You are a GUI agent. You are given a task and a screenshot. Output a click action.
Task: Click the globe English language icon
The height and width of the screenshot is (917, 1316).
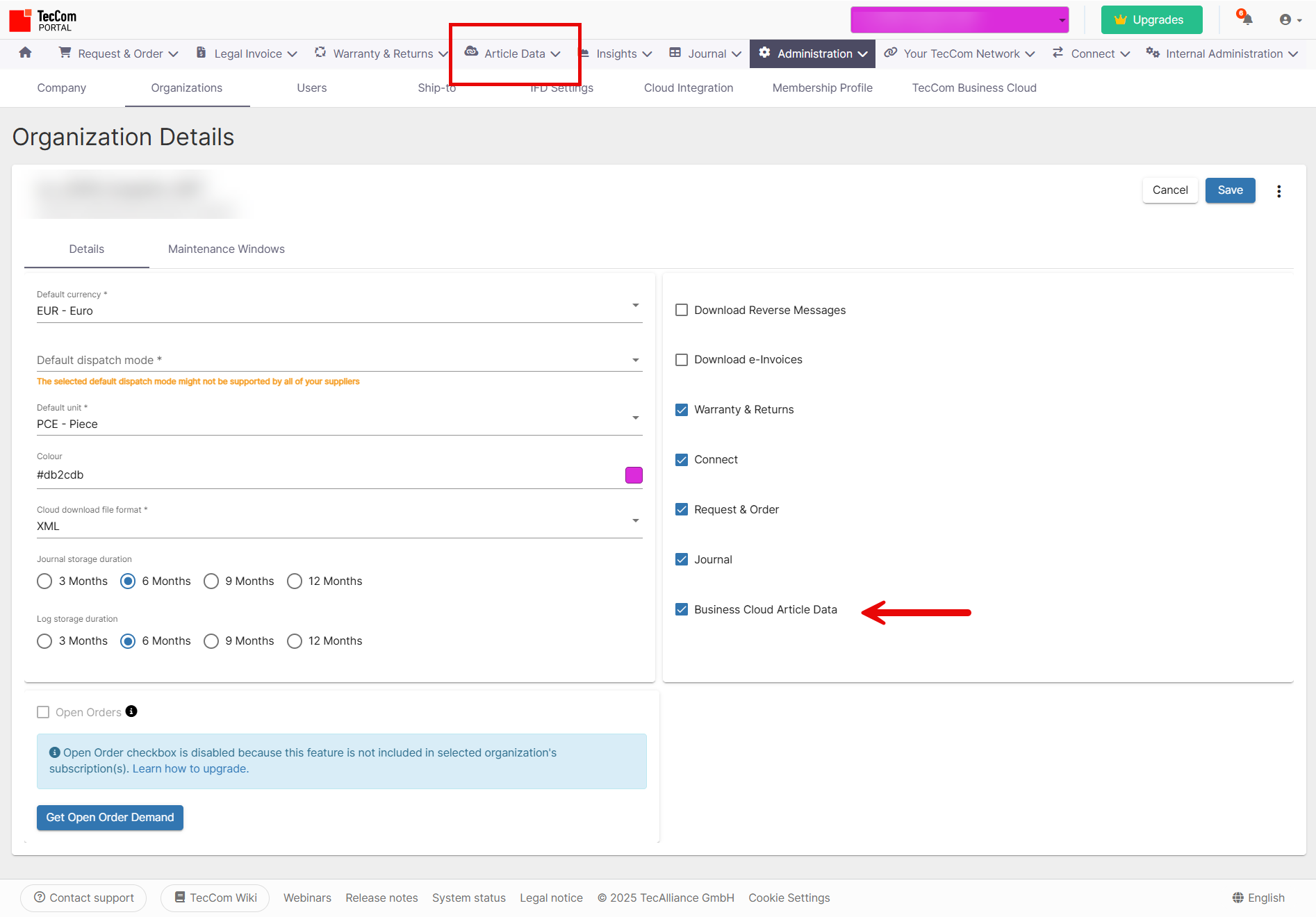point(1237,898)
